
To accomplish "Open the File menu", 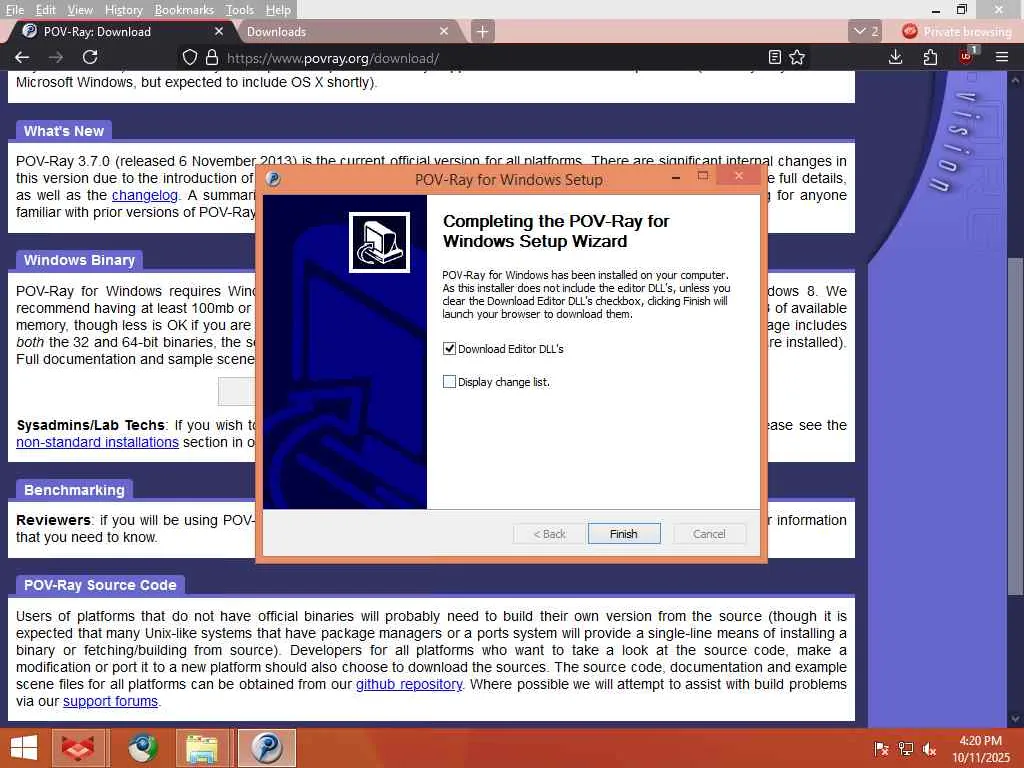I will pyautogui.click(x=13, y=10).
